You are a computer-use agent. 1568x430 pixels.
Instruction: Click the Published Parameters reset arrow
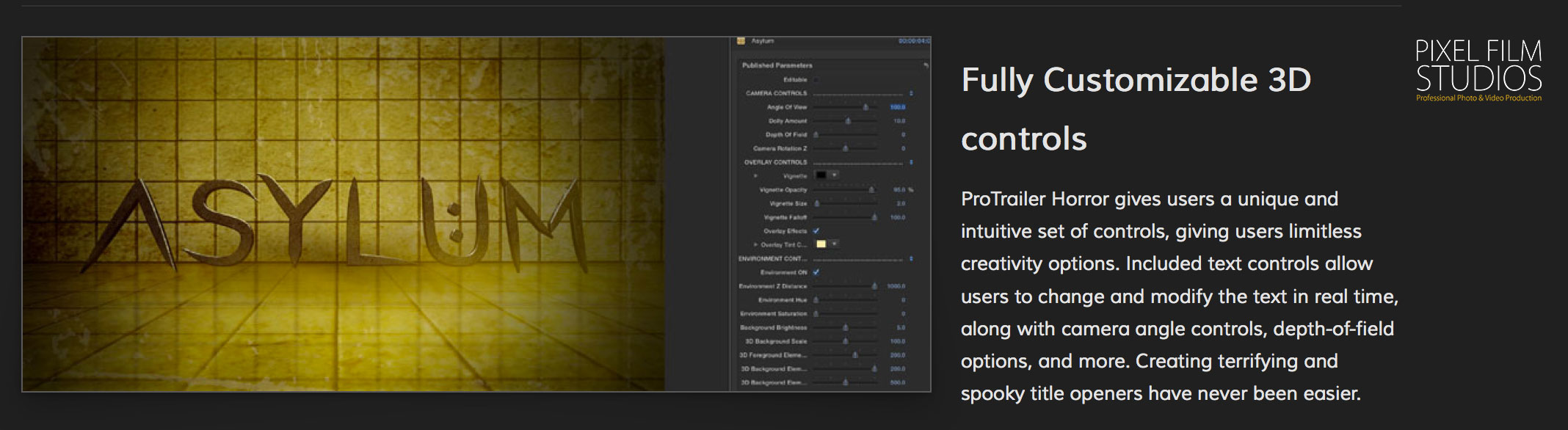[x=926, y=65]
